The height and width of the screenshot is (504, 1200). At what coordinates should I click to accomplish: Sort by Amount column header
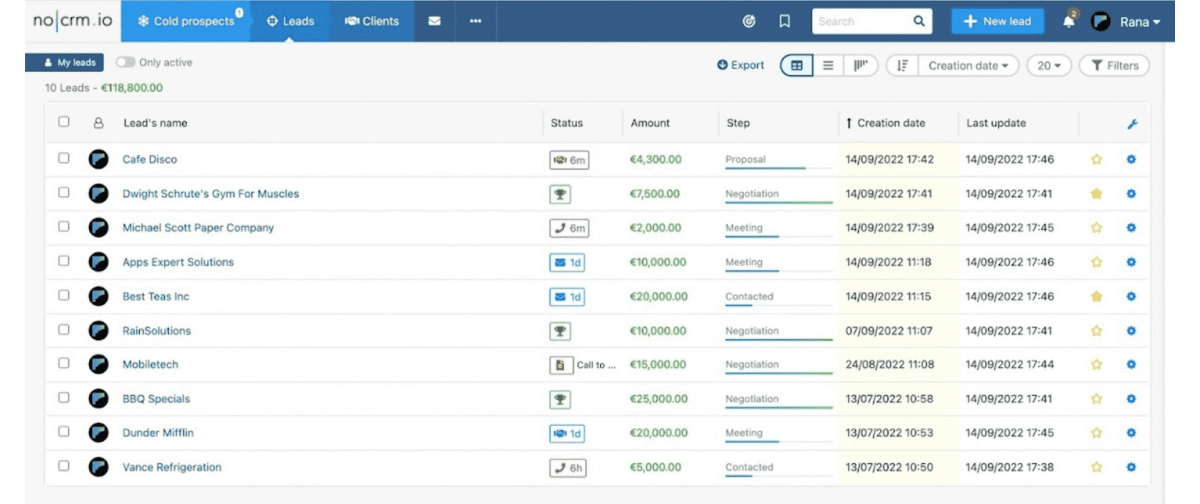[650, 124]
